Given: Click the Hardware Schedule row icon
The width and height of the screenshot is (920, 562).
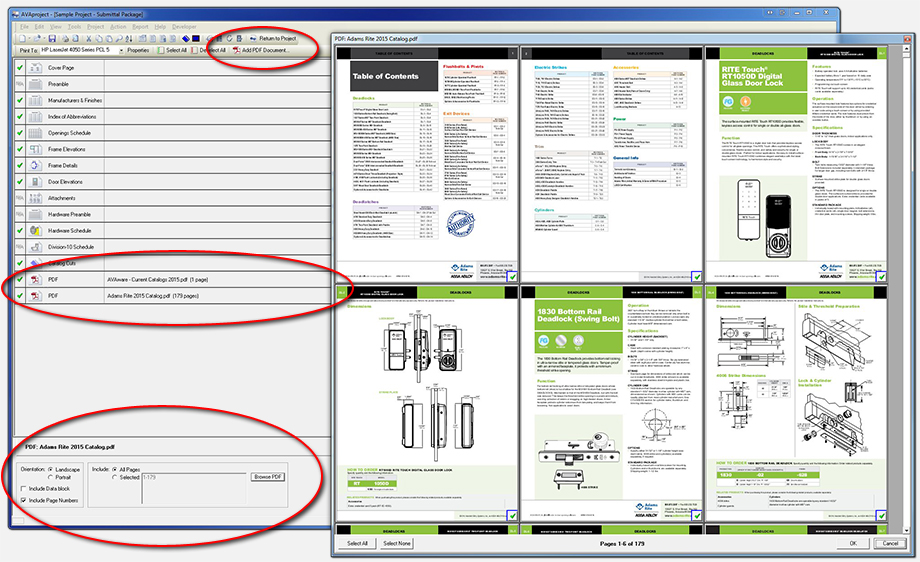Looking at the screenshot, I should click(x=36, y=230).
